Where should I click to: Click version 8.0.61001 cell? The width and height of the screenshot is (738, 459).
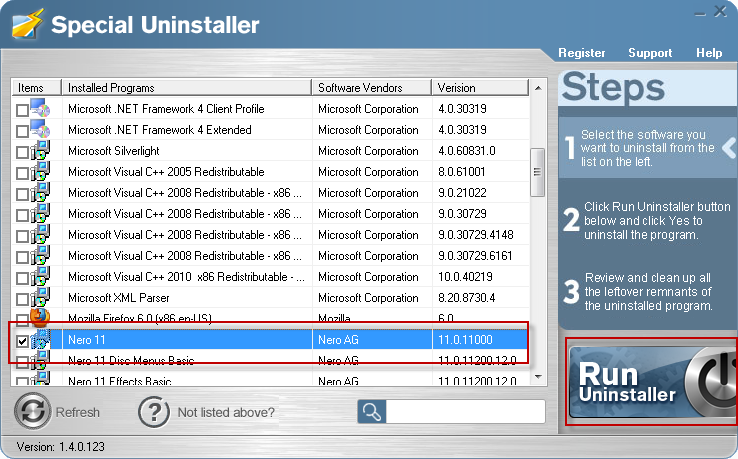click(461, 172)
